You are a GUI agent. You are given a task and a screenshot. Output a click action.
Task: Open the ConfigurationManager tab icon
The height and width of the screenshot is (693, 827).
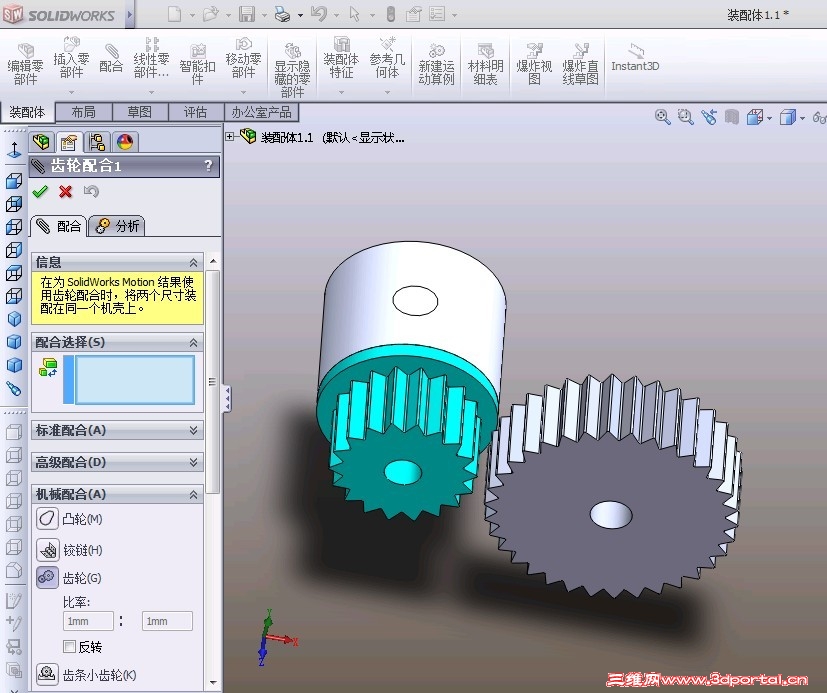point(97,142)
